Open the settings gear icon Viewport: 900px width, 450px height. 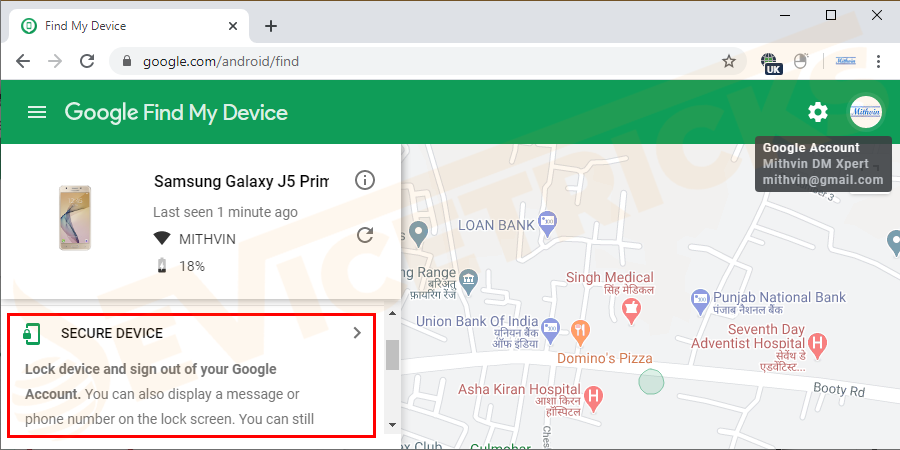coord(818,112)
